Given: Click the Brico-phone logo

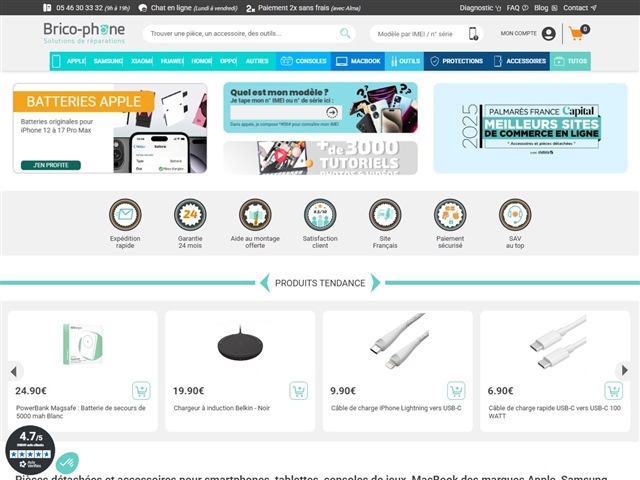Looking at the screenshot, I should 84,33.
